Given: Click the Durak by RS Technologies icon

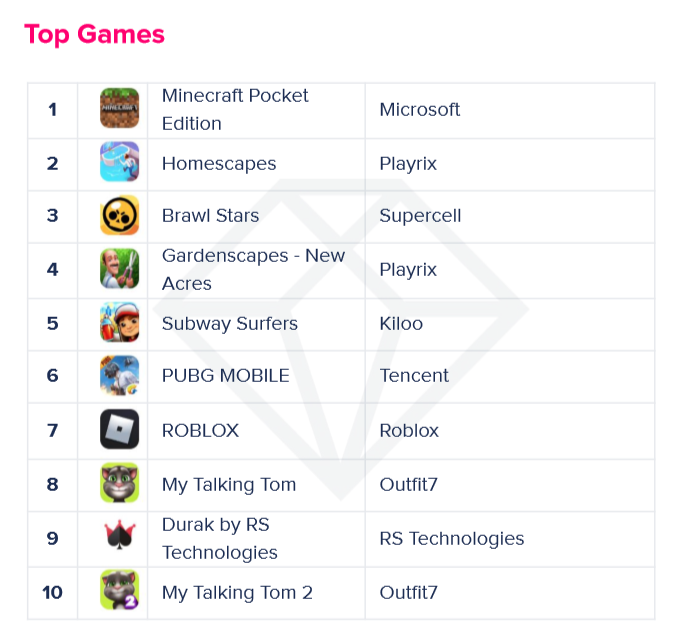Looking at the screenshot, I should 120,538.
